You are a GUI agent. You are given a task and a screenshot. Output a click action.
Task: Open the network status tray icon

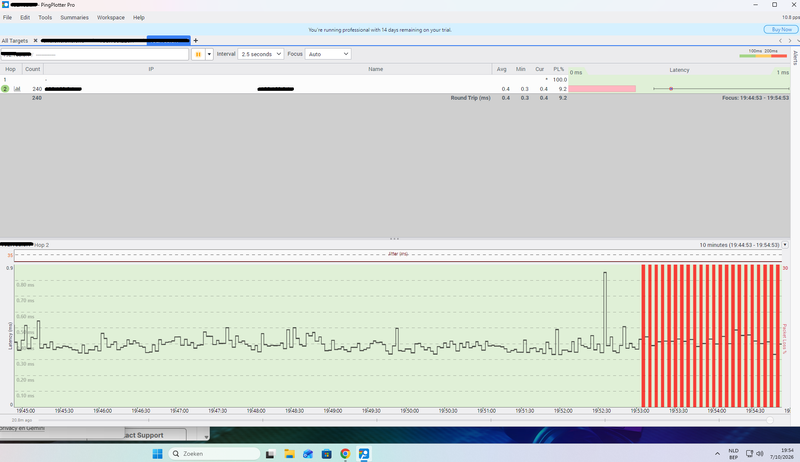click(x=749, y=453)
